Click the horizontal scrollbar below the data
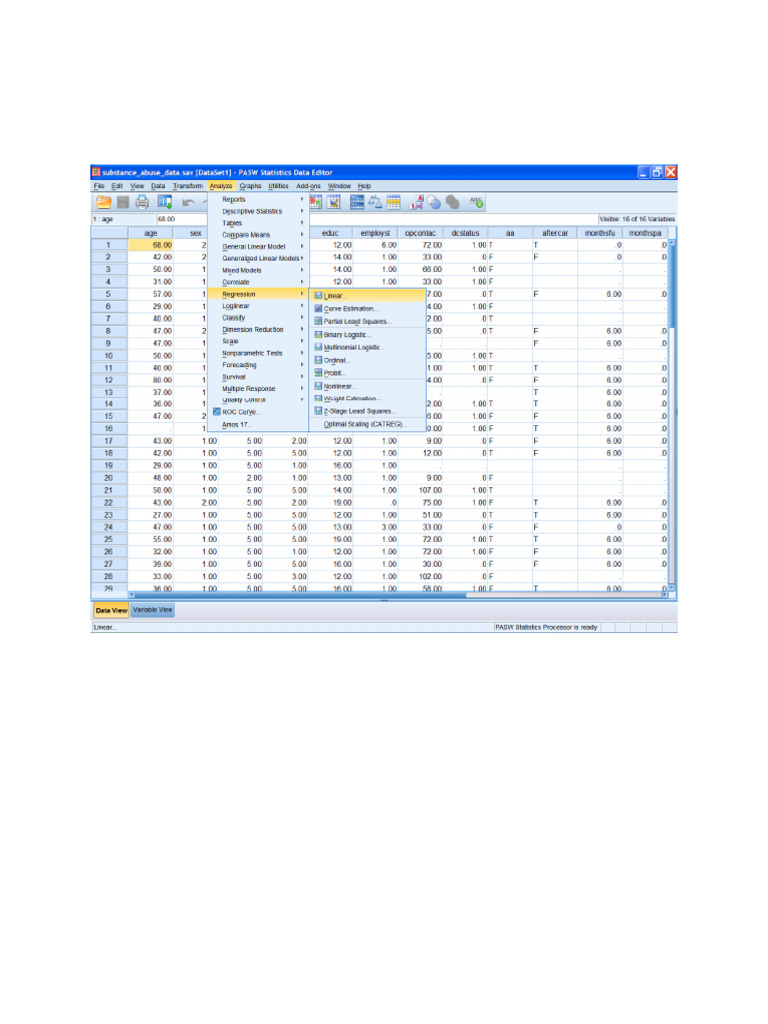 398,595
